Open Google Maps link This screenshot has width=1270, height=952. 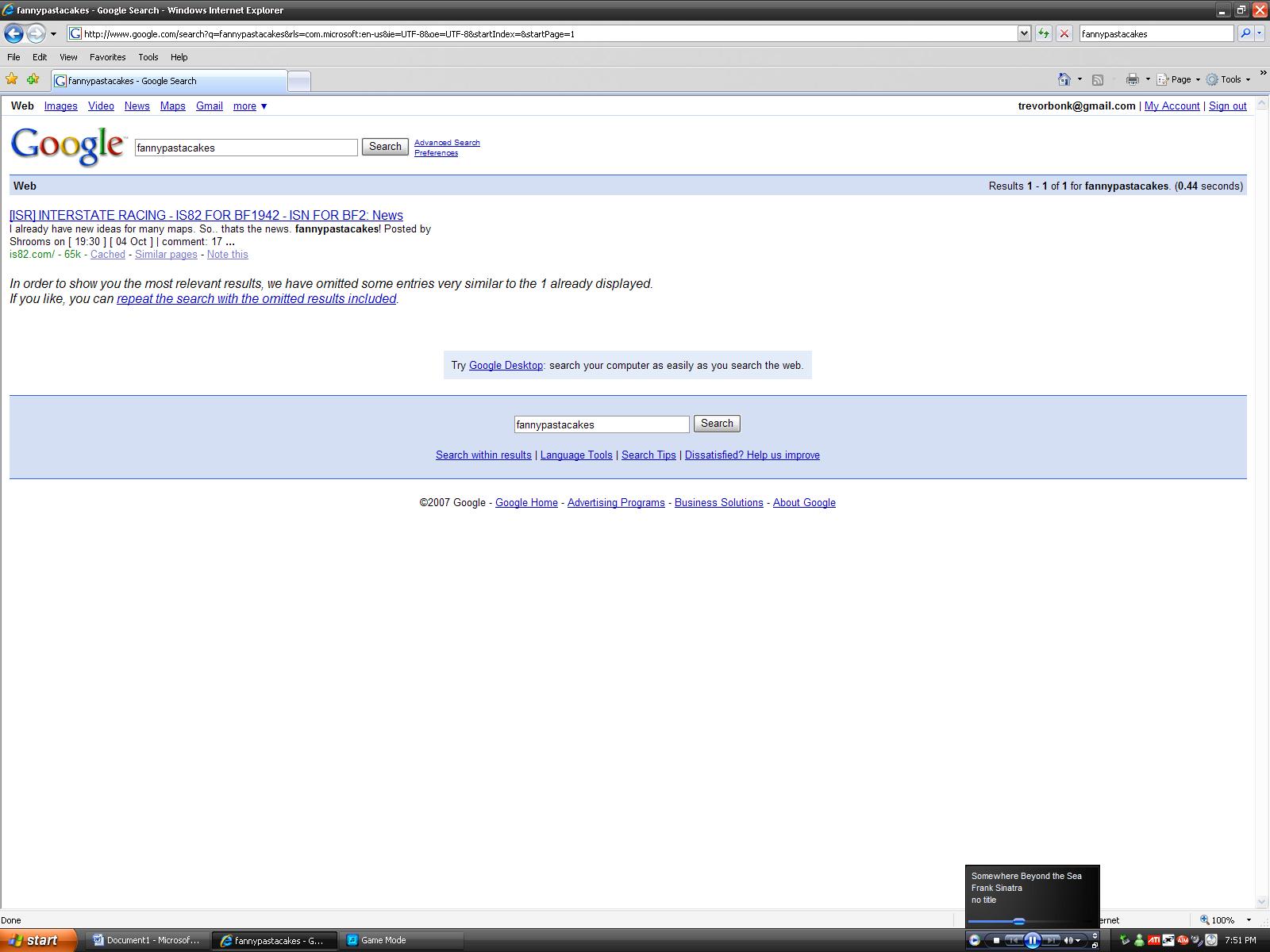[x=172, y=106]
